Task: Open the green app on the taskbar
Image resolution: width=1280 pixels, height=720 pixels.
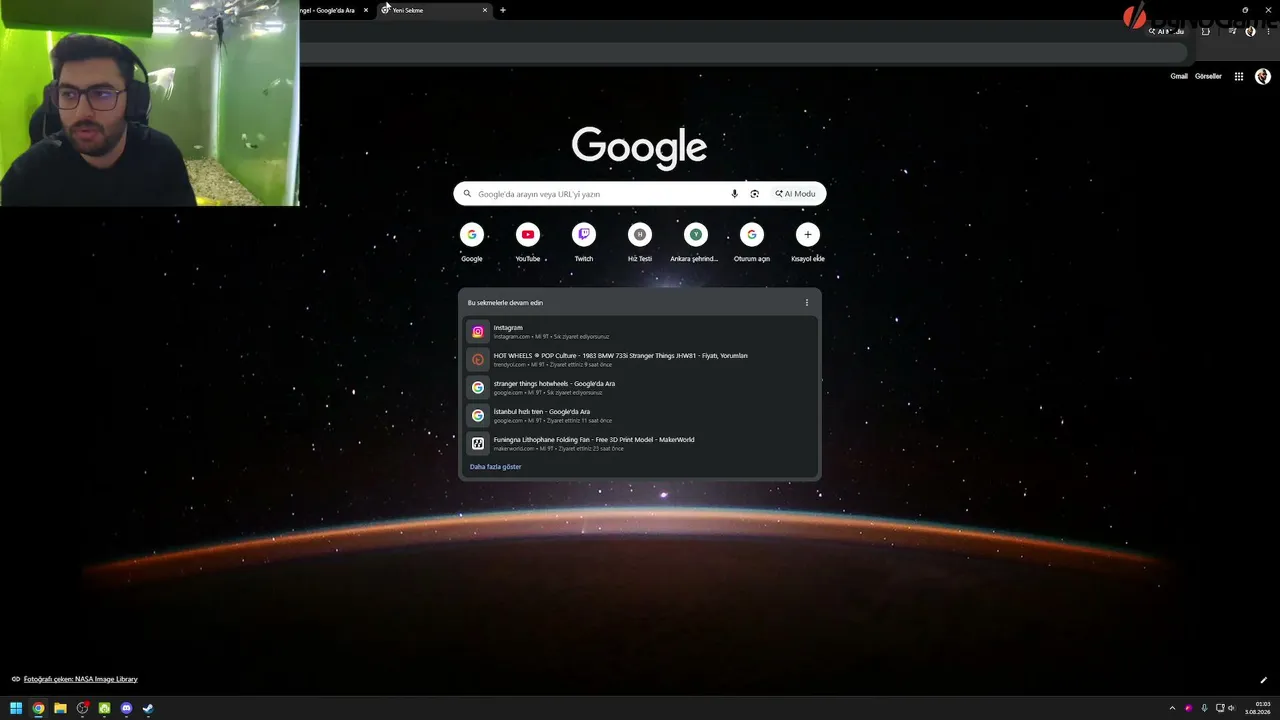Action: pyautogui.click(x=104, y=708)
